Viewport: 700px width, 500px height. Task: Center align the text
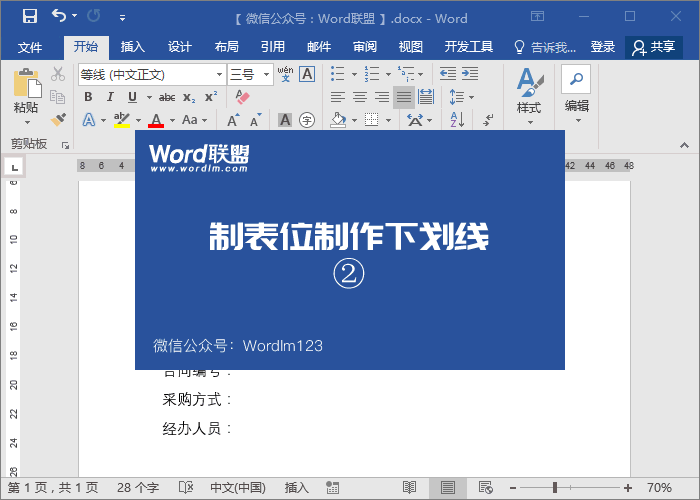pyautogui.click(x=360, y=97)
